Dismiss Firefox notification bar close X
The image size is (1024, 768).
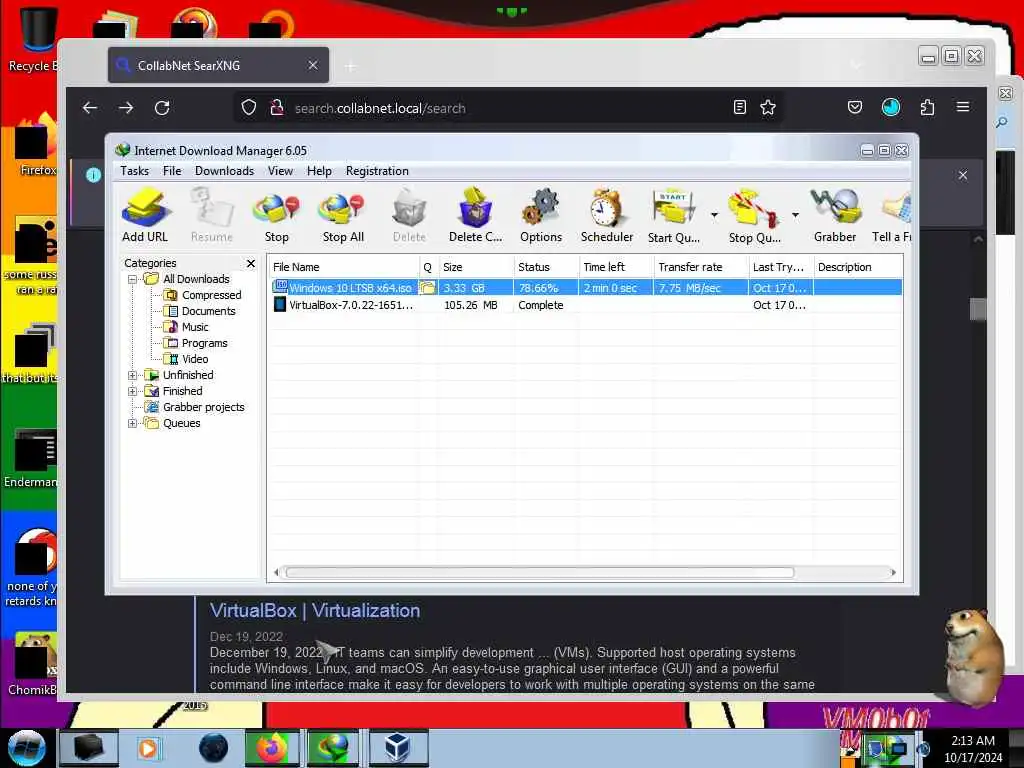[963, 175]
